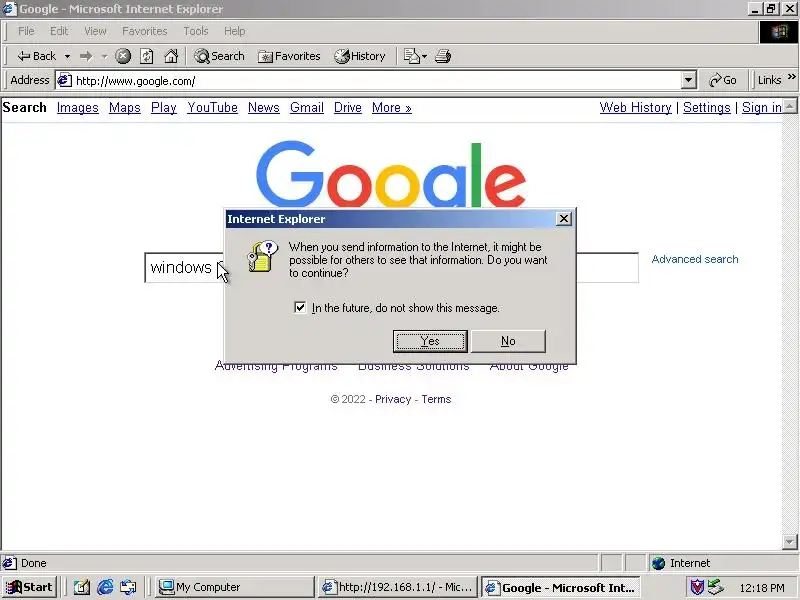The height and width of the screenshot is (600, 800).
Task: Click the Go button beside address bar
Action: (x=722, y=80)
